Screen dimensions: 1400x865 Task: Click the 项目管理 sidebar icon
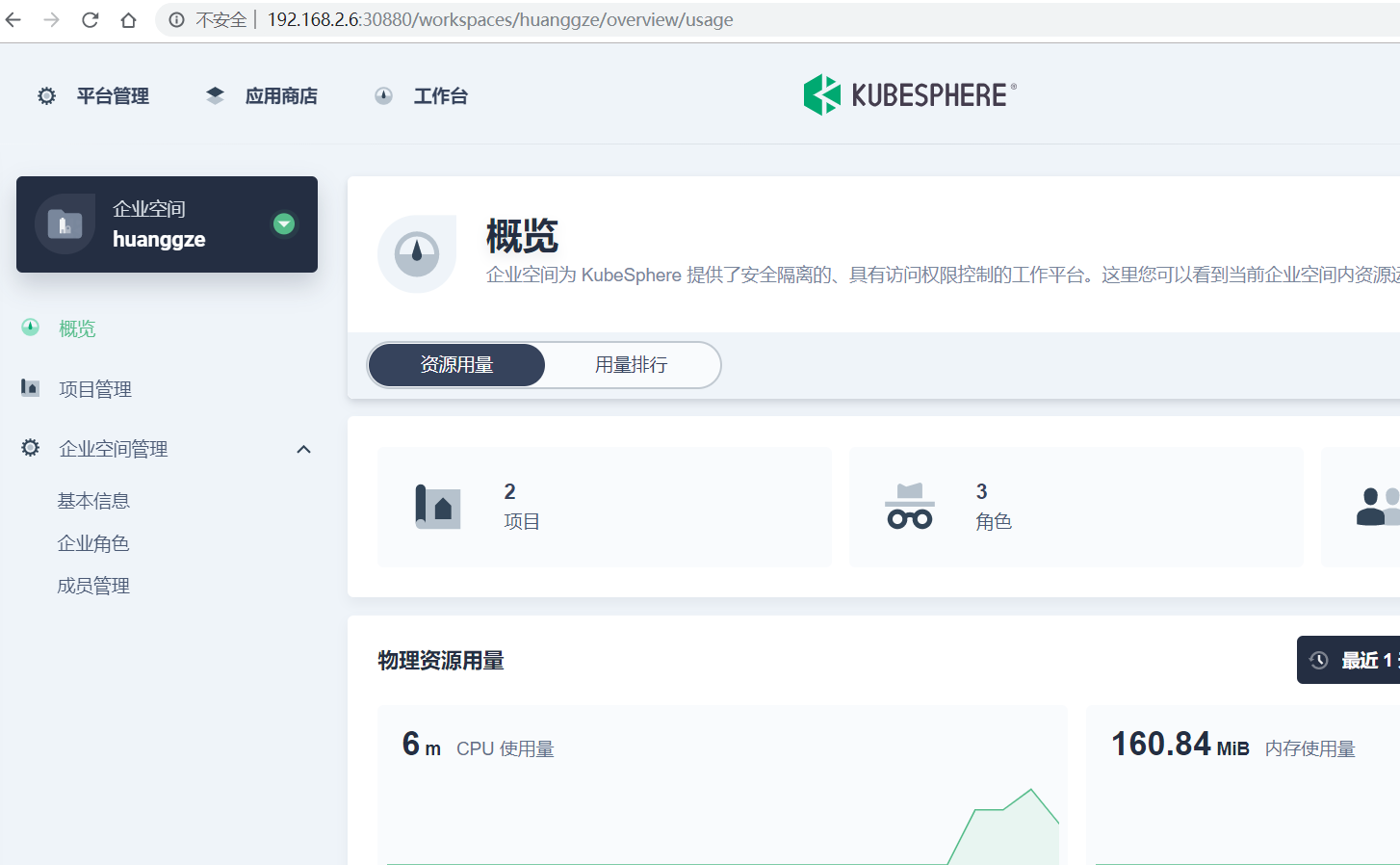point(31,387)
